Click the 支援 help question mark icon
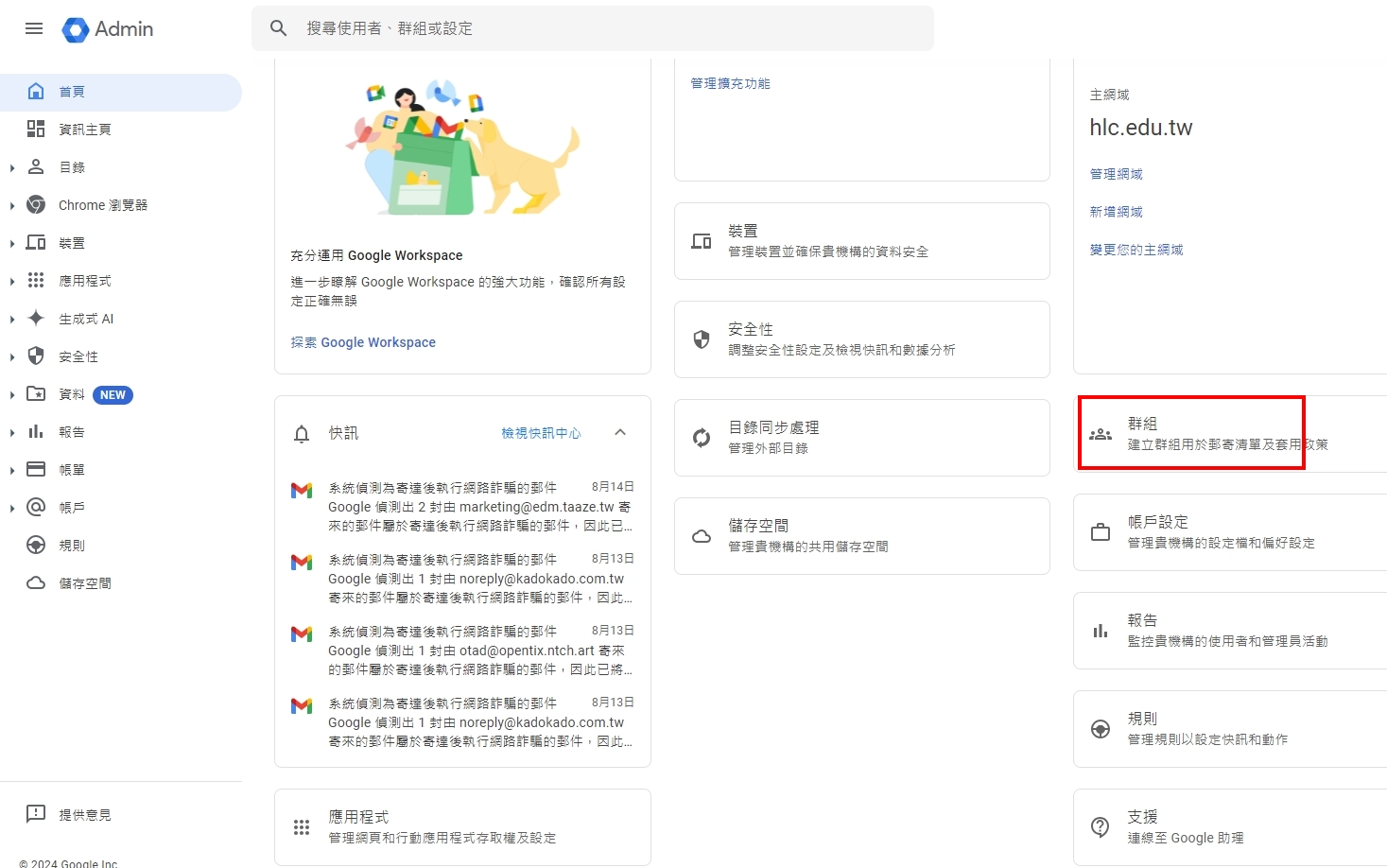This screenshot has height=868, width=1387. [x=1101, y=826]
